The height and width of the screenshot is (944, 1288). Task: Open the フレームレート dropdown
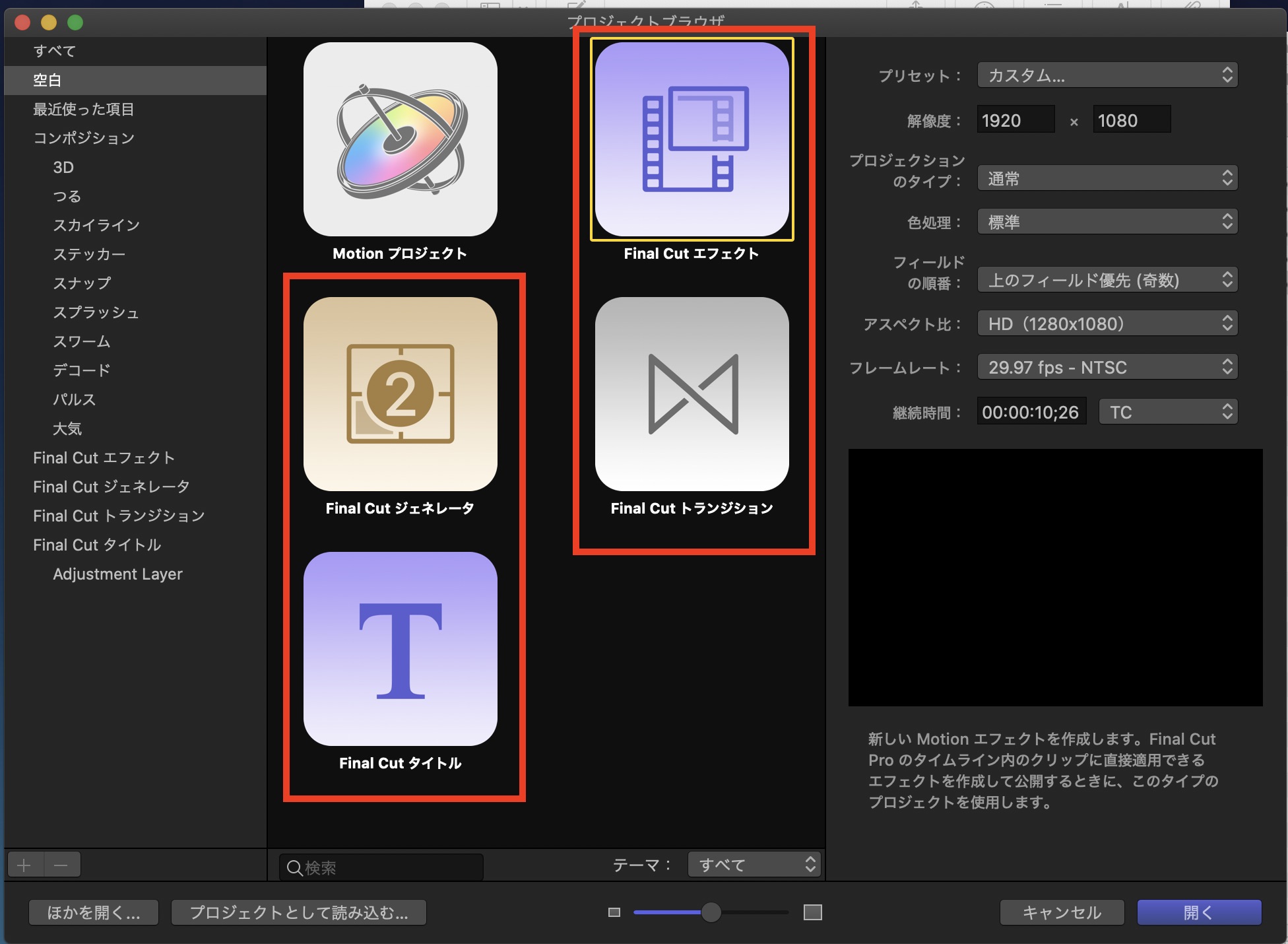(1107, 367)
